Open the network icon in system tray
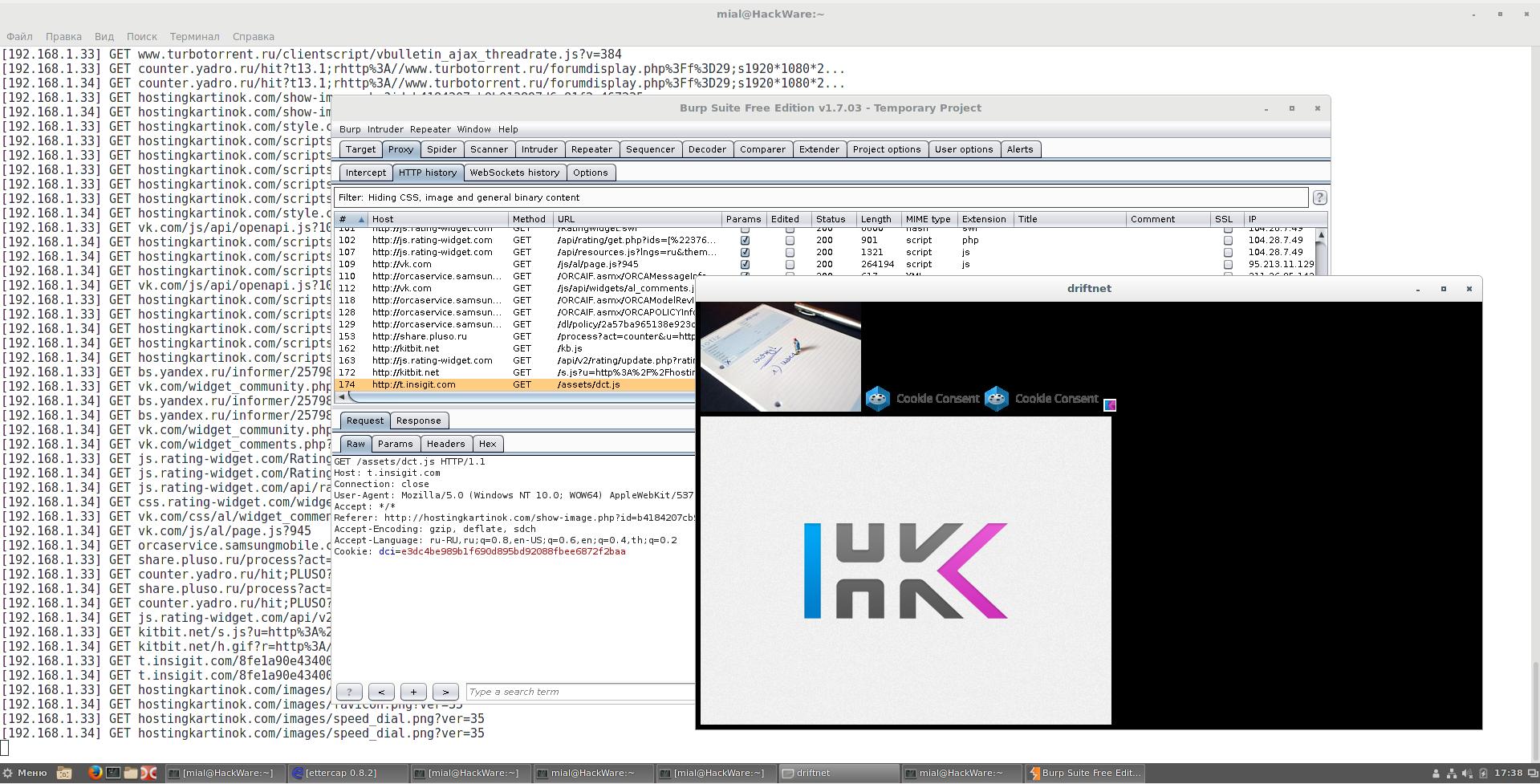Viewport: 1540px width, 784px height. [x=1451, y=774]
